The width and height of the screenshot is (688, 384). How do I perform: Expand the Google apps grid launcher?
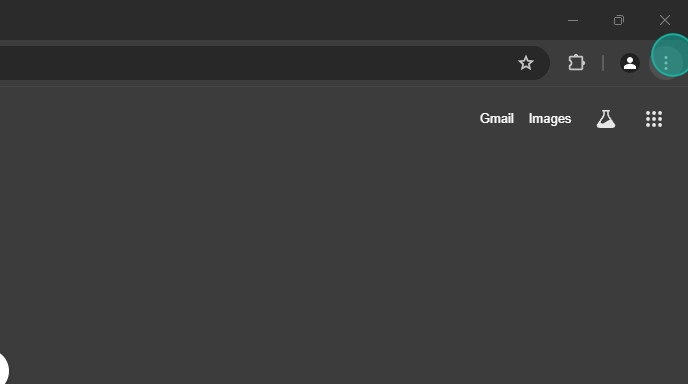pyautogui.click(x=654, y=119)
